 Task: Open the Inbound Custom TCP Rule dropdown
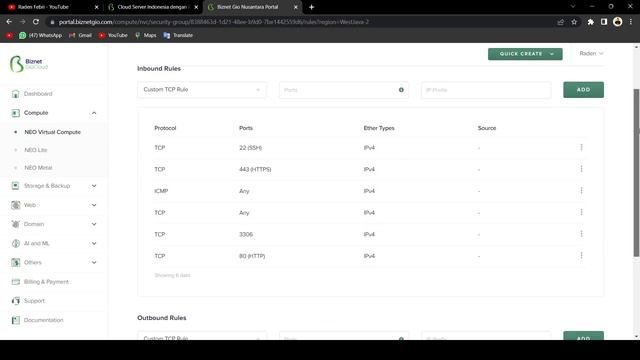pyautogui.click(x=202, y=90)
